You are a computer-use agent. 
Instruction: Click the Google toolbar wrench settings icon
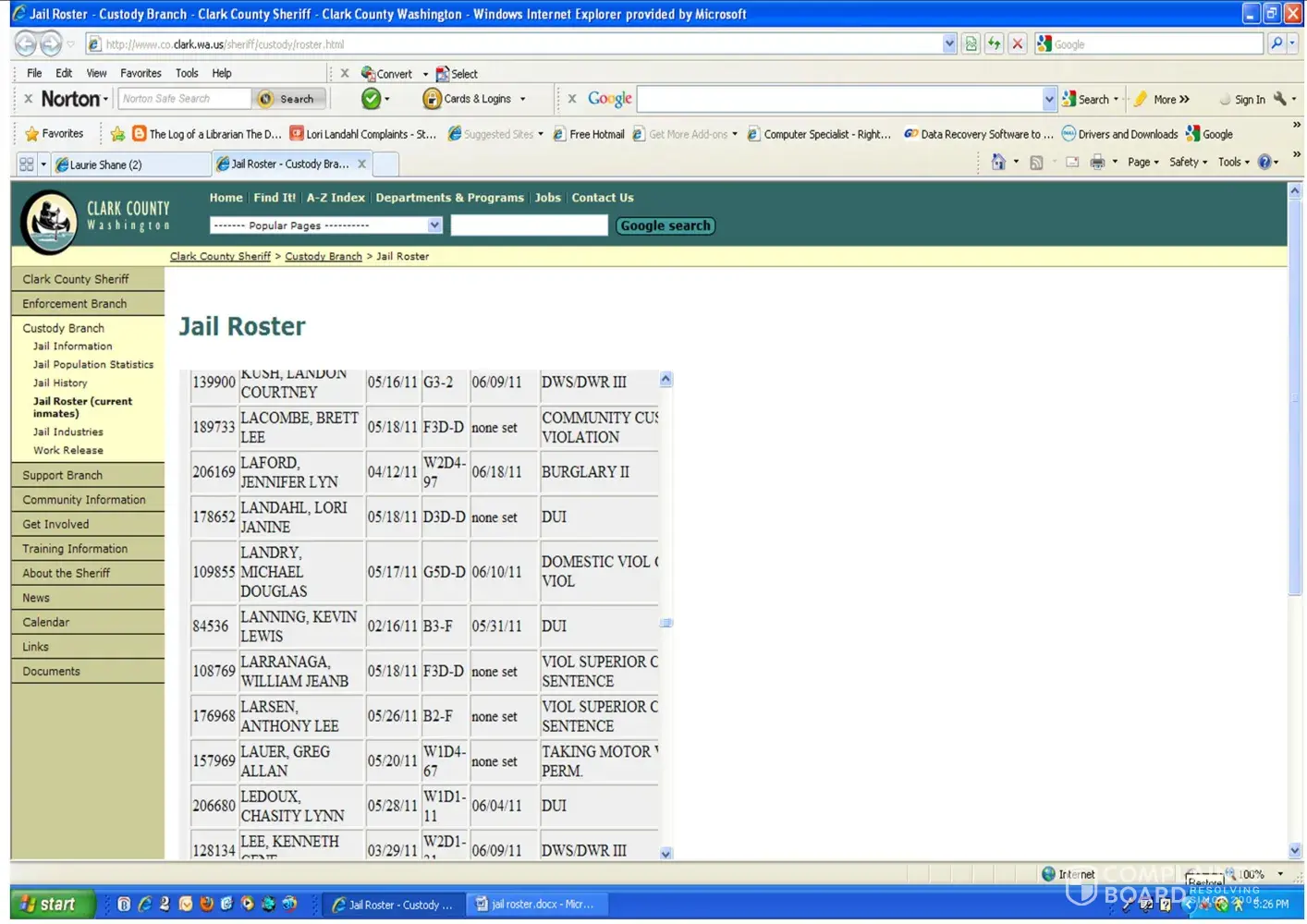[1280, 99]
